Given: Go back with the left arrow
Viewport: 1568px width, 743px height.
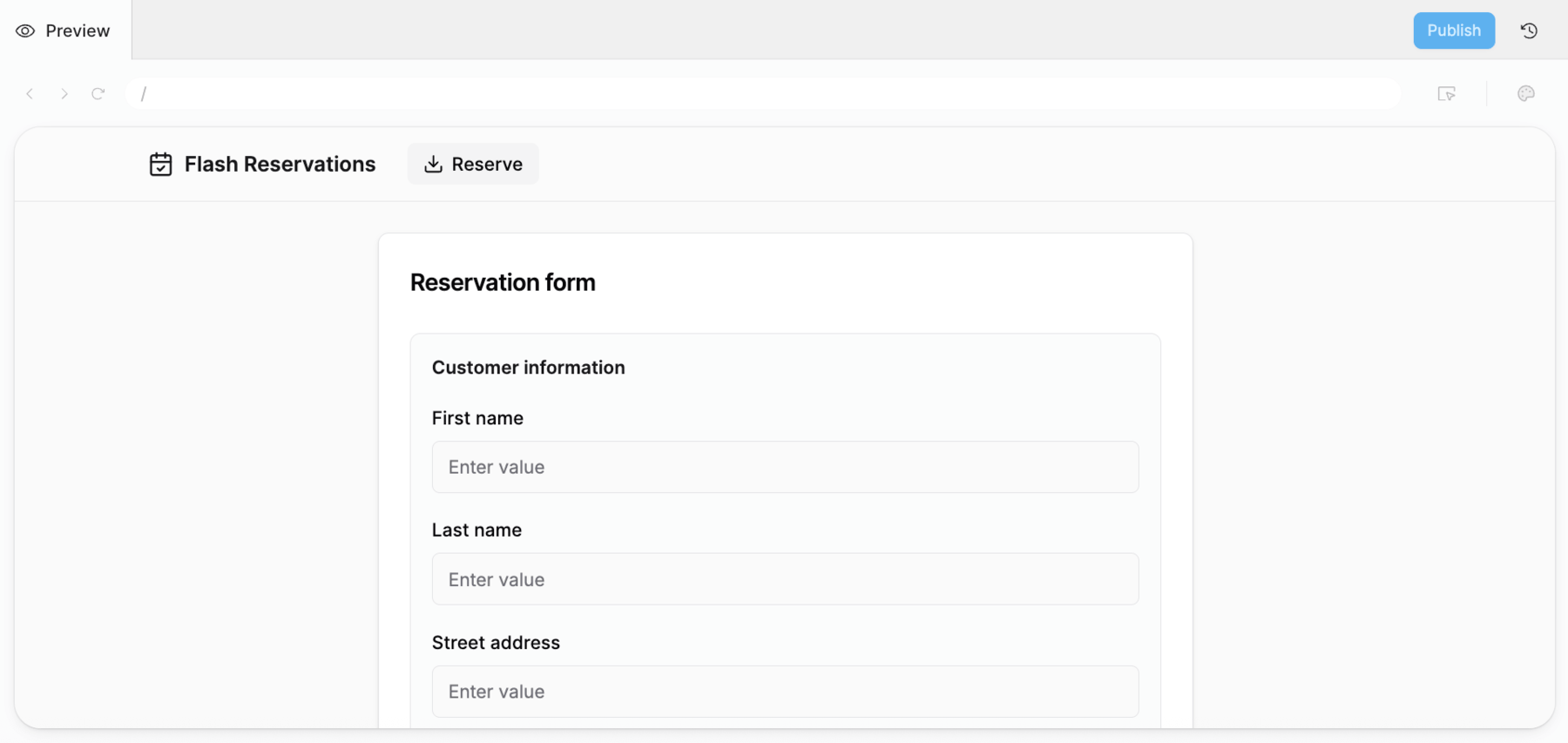Looking at the screenshot, I should [x=30, y=94].
